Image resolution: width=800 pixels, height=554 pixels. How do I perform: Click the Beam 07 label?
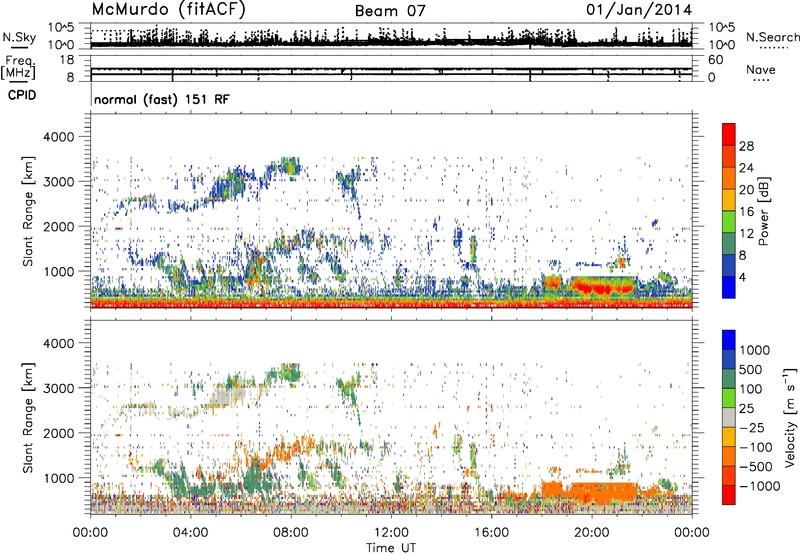point(390,11)
